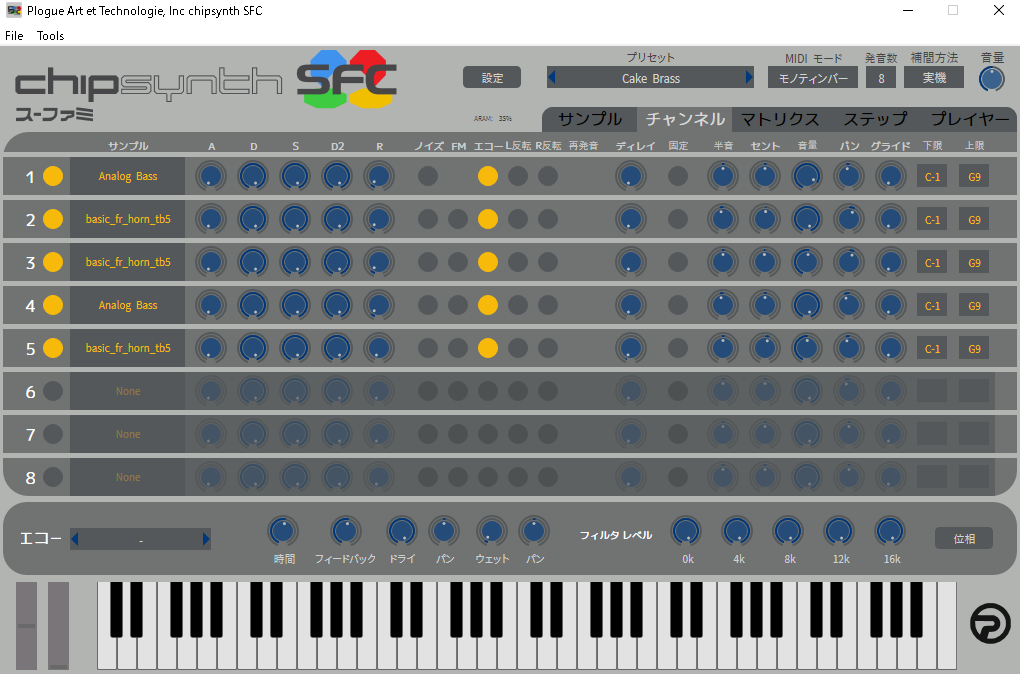
Task: Enable FM on channel 4
Action: (458, 305)
